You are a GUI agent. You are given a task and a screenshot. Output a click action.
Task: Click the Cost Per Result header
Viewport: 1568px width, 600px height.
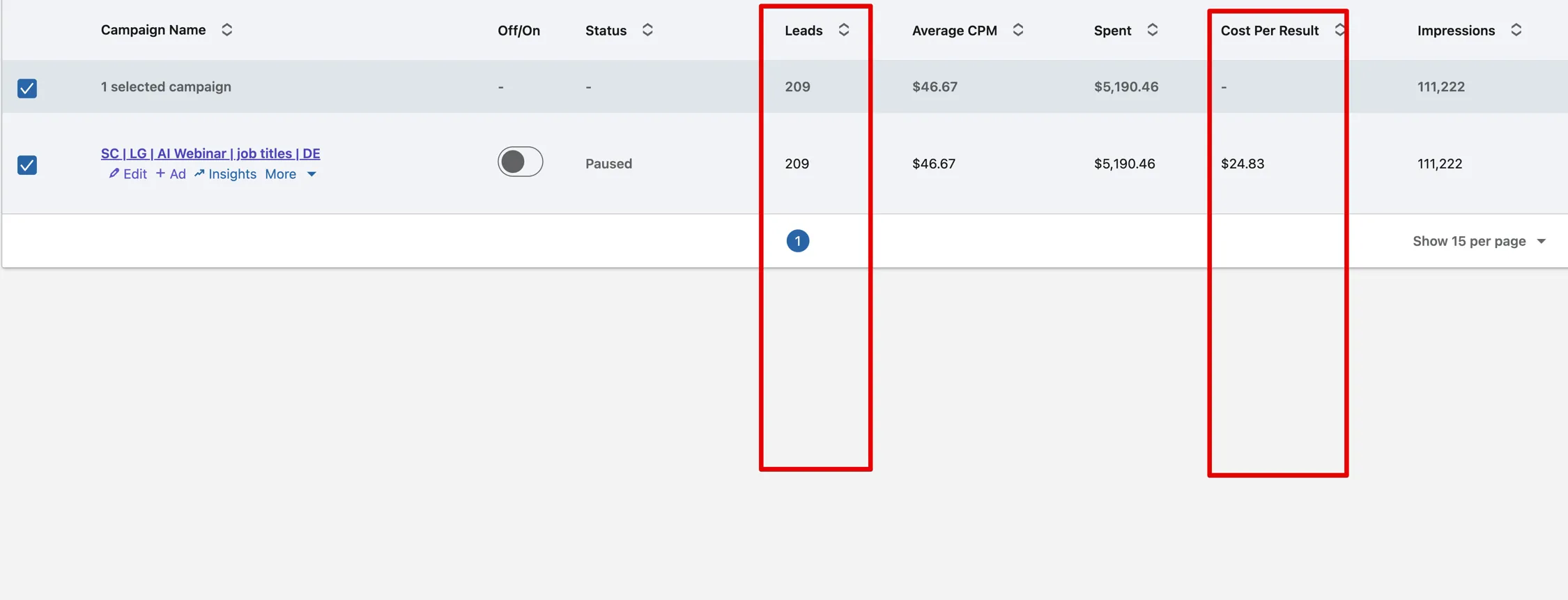point(1269,31)
